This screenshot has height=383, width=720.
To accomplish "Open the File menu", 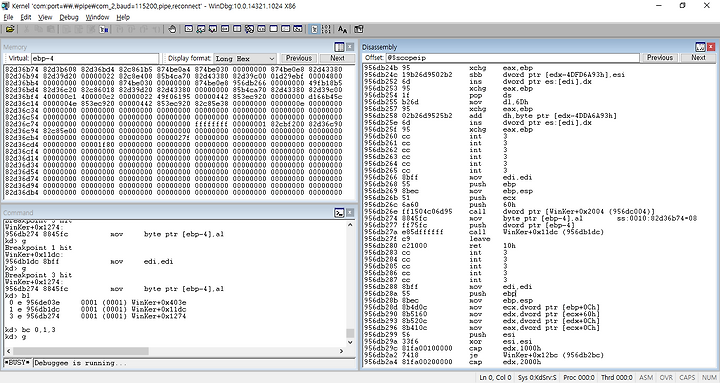I will pyautogui.click(x=9, y=17).
